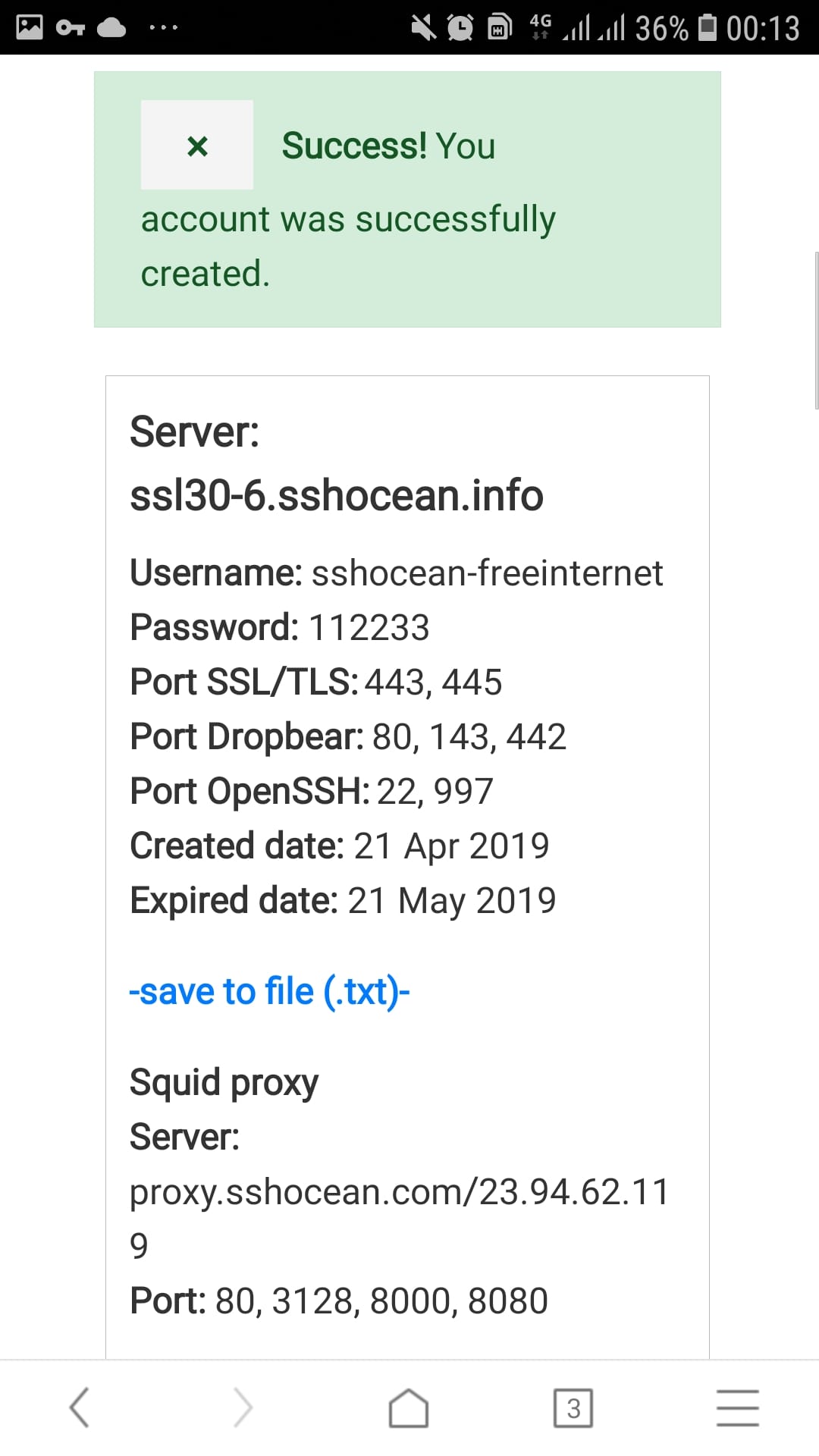Tap the muted sound status icon
This screenshot has width=819, height=1456.
click(423, 28)
